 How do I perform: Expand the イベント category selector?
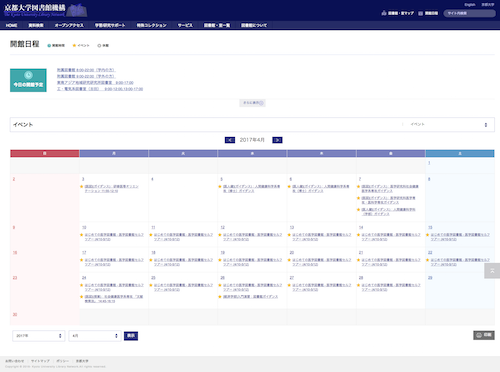(448, 125)
